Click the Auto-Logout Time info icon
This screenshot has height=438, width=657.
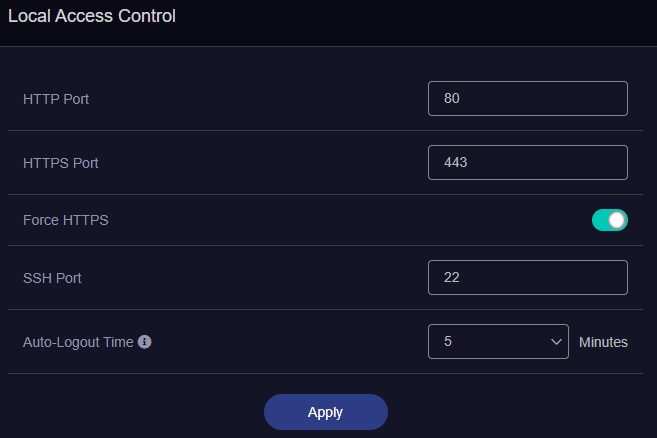[x=145, y=342]
